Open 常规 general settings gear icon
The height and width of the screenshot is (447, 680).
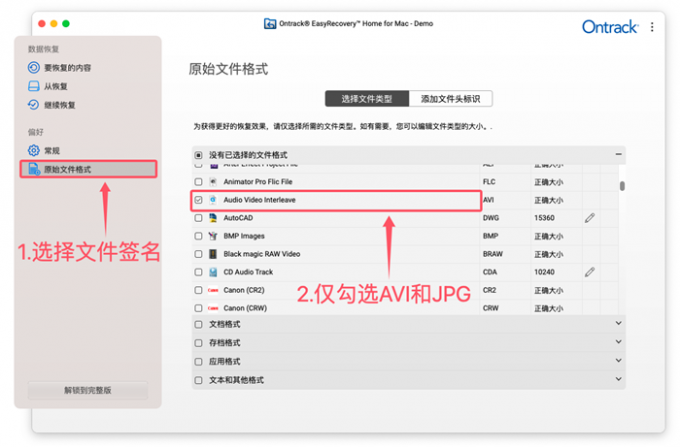[33, 150]
